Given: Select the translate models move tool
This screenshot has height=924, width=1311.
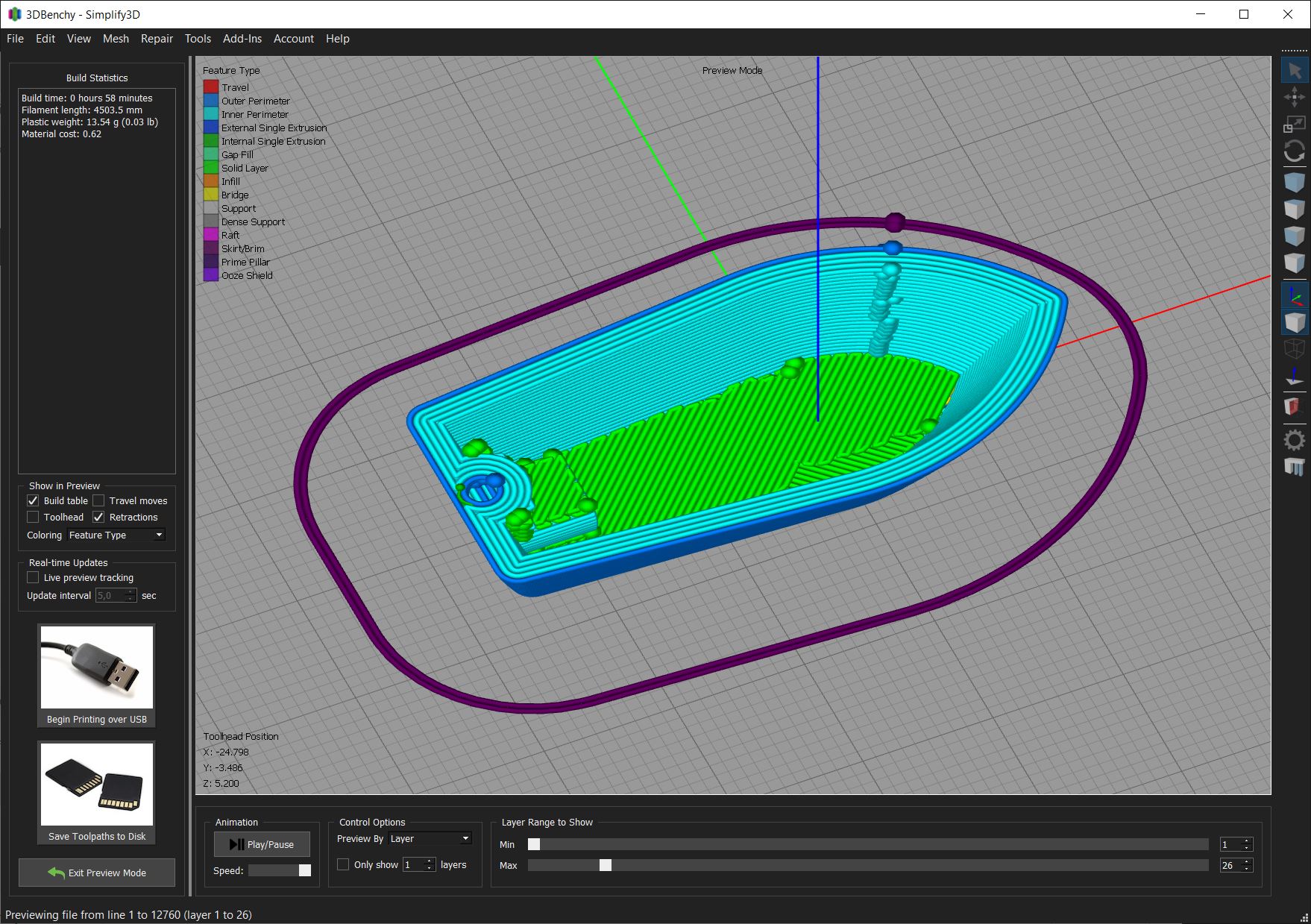Looking at the screenshot, I should 1294,98.
